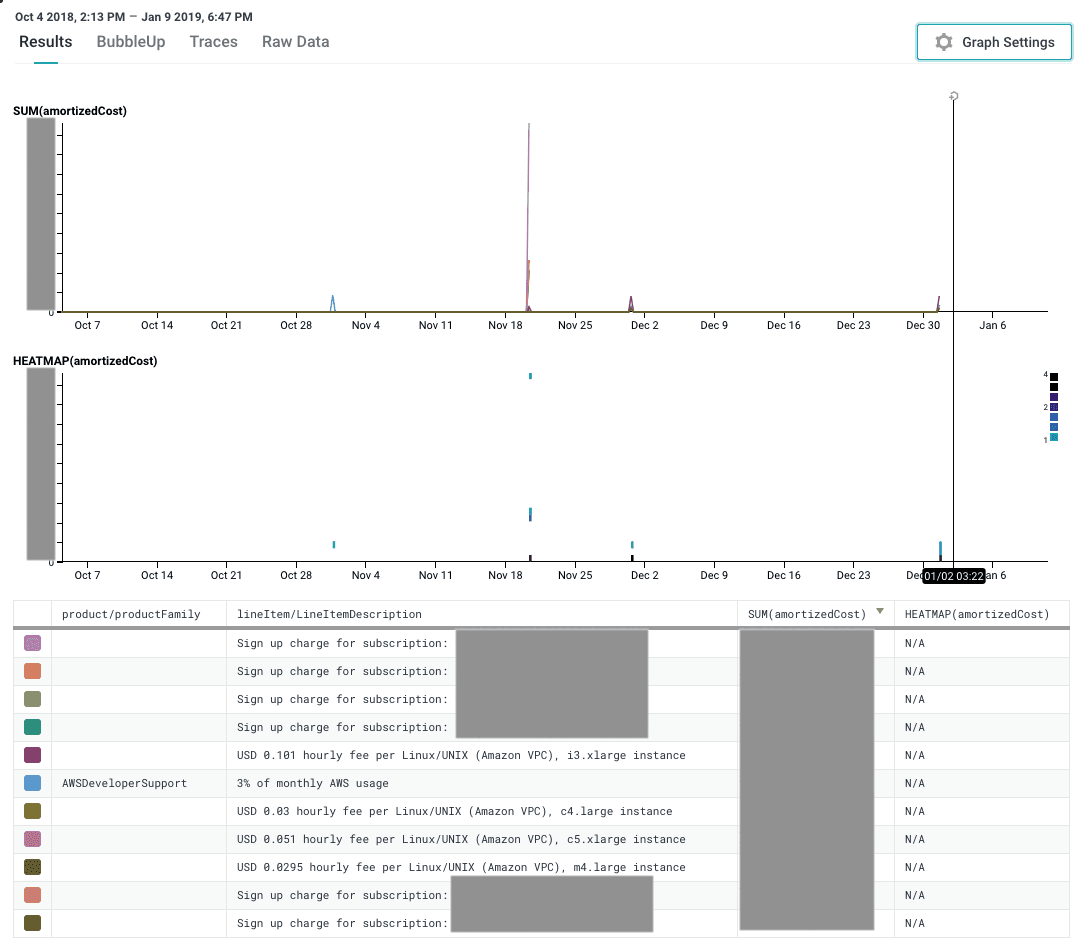Click the 01/02 03:22 timestamp label
Viewport: 1089px width, 947px height.
(x=953, y=576)
